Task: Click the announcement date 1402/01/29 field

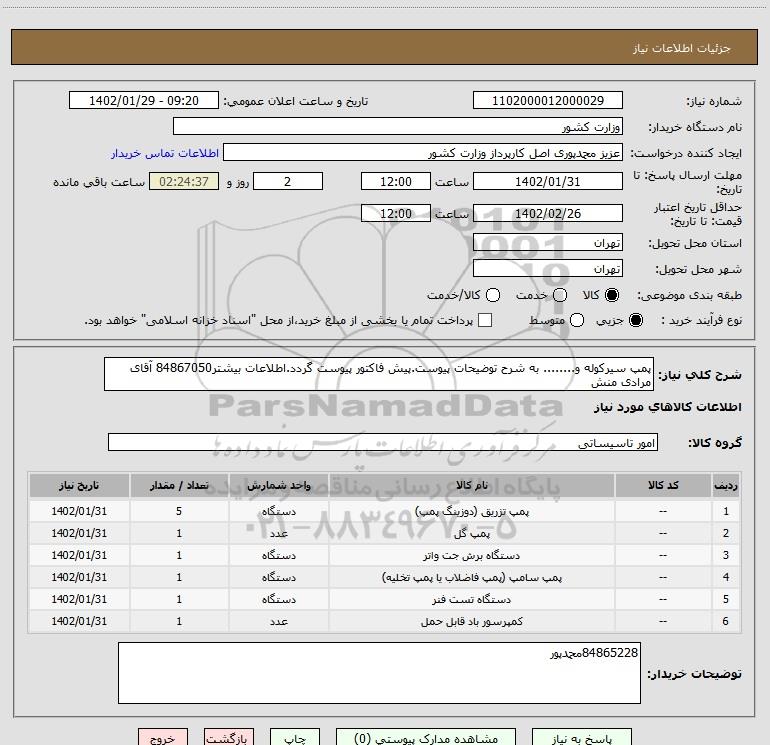Action: click(144, 101)
